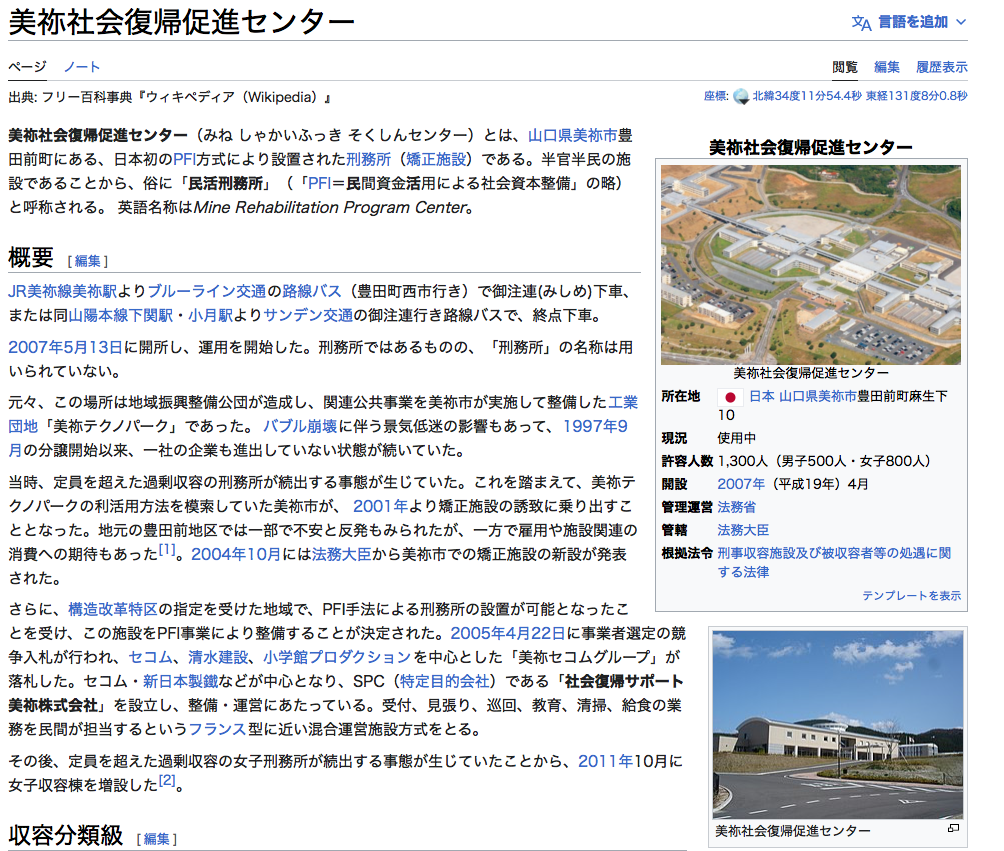Click the 2011年 link

coord(605,762)
